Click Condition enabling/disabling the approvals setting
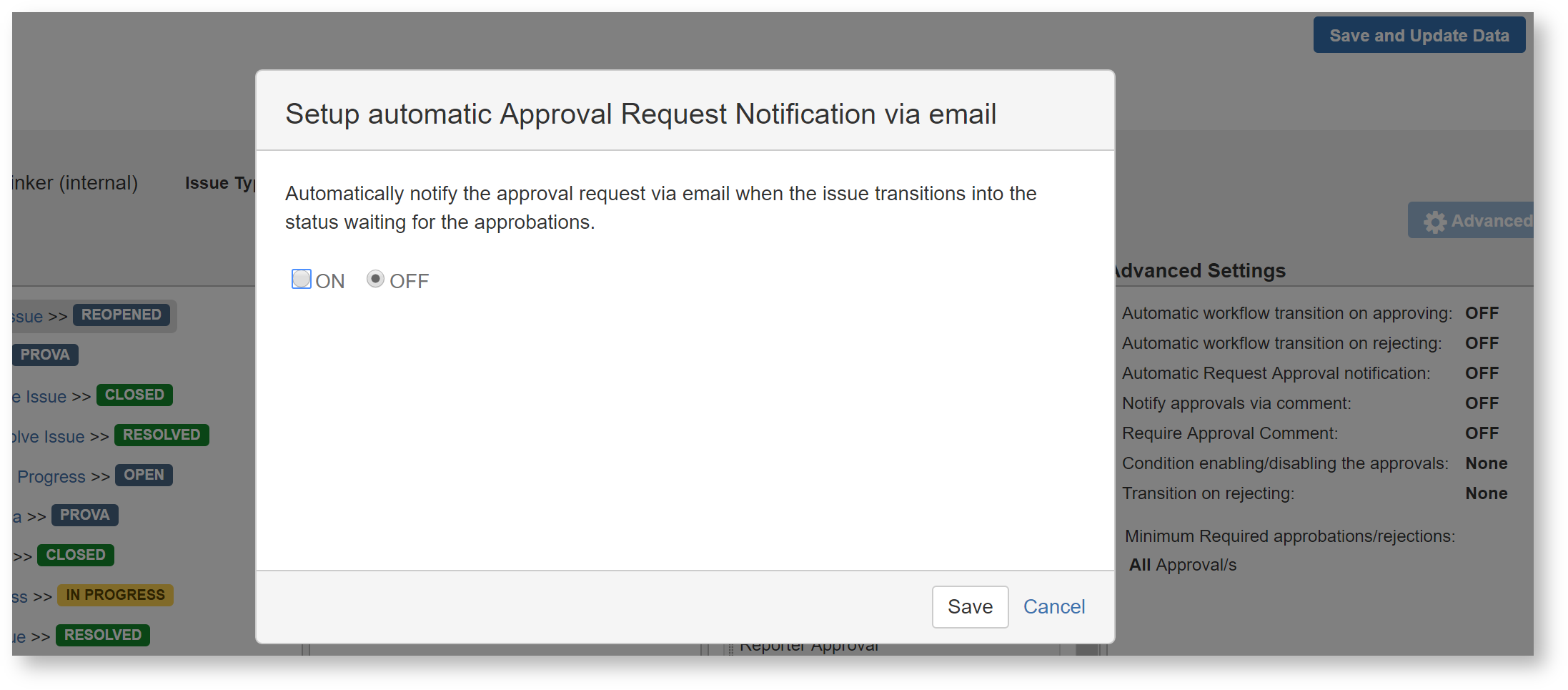 [x=1284, y=463]
